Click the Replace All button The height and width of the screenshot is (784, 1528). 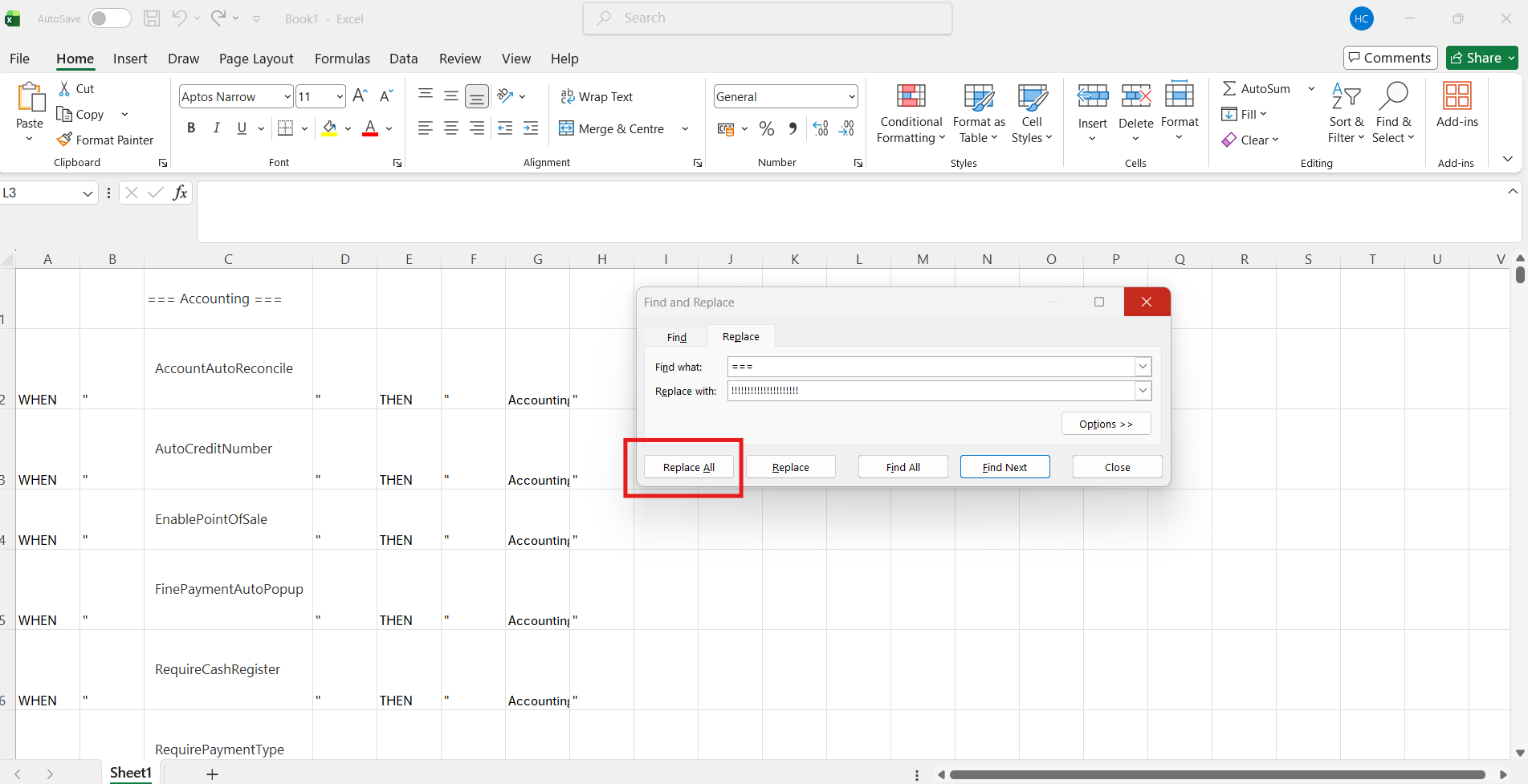[688, 467]
